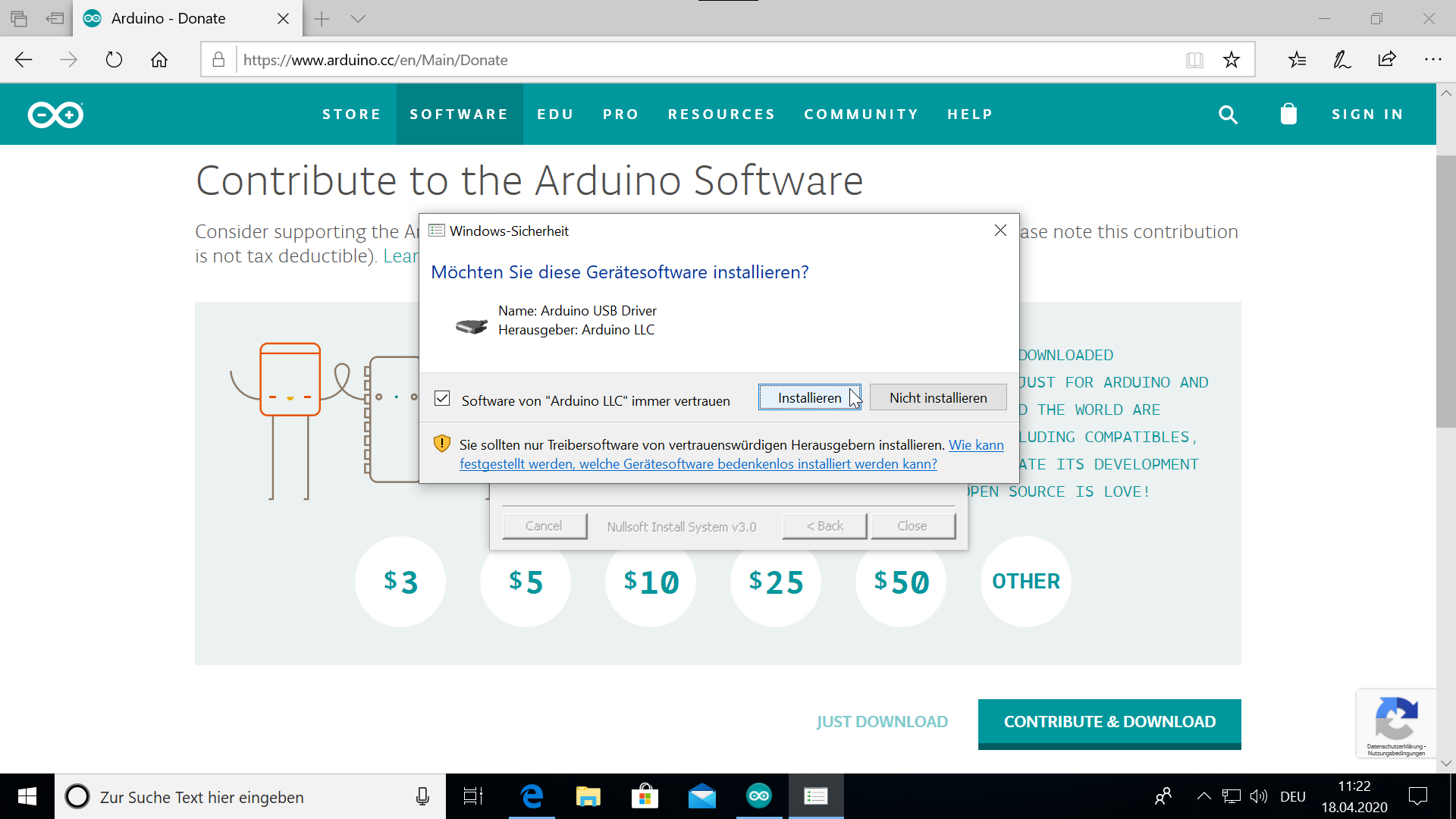Click the Nicht installieren button
This screenshot has width=1456, height=819.
tap(938, 397)
